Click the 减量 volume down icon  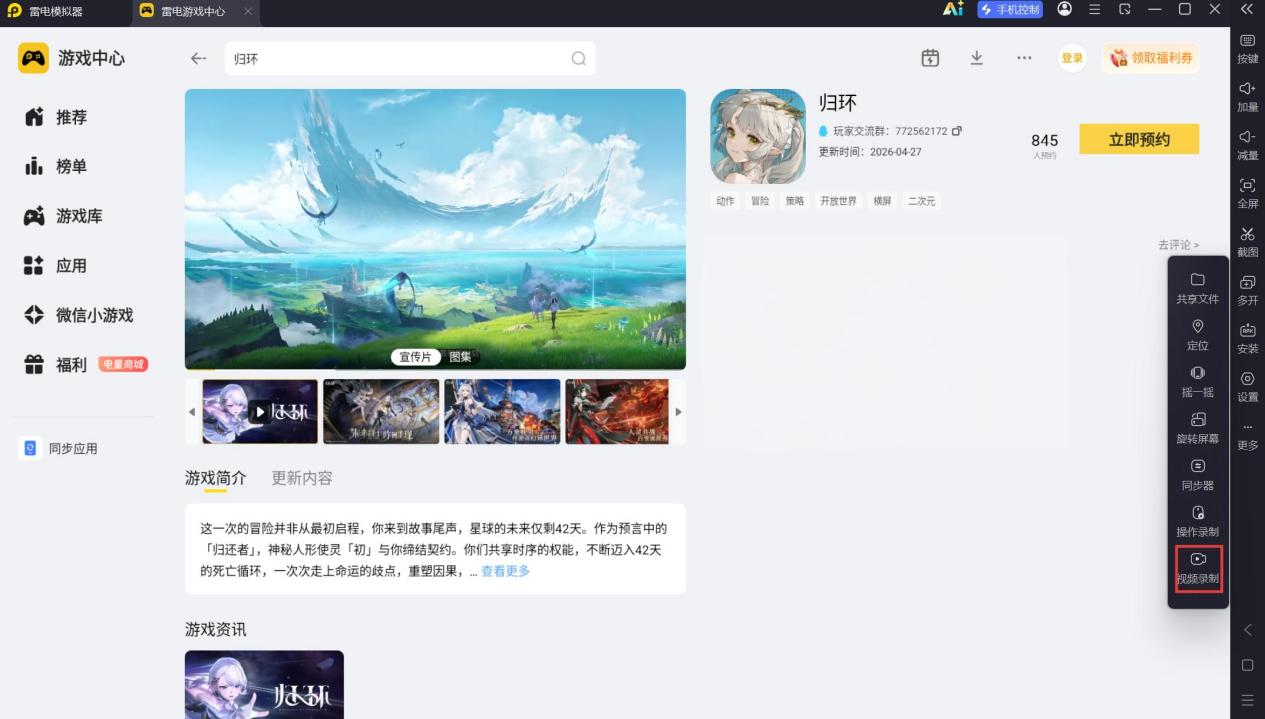coord(1247,145)
